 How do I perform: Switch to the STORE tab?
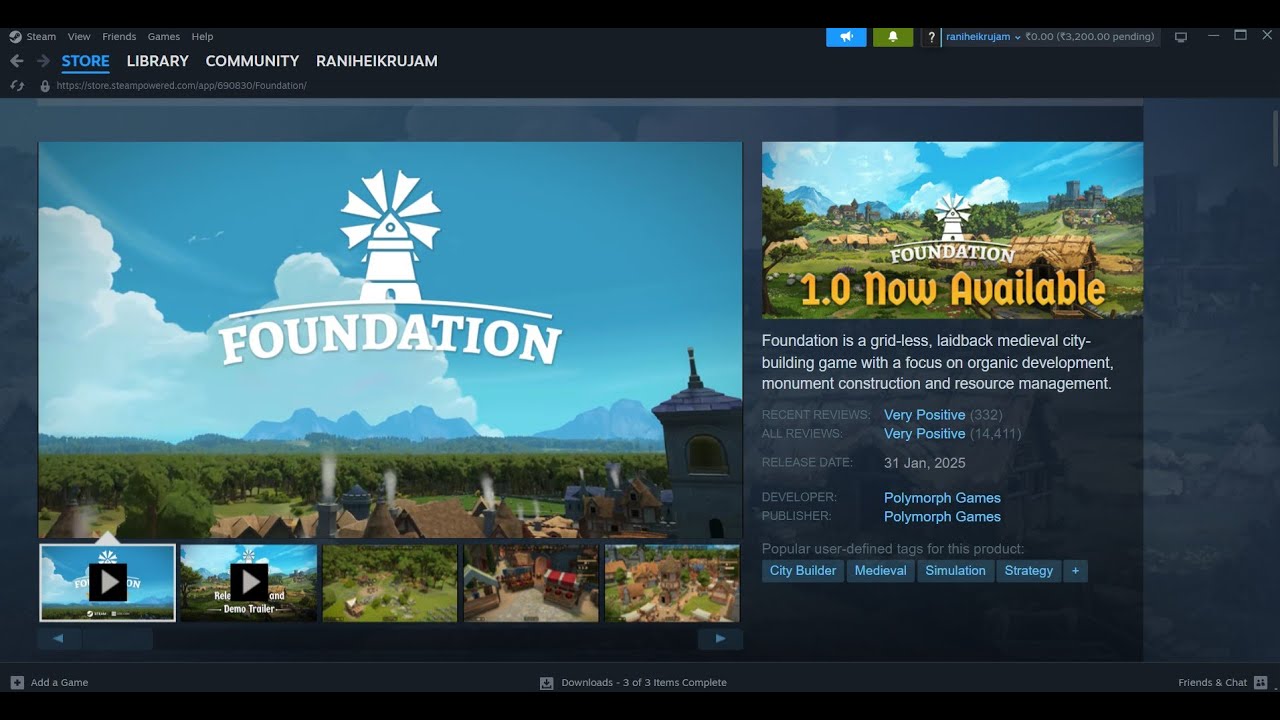coord(86,61)
